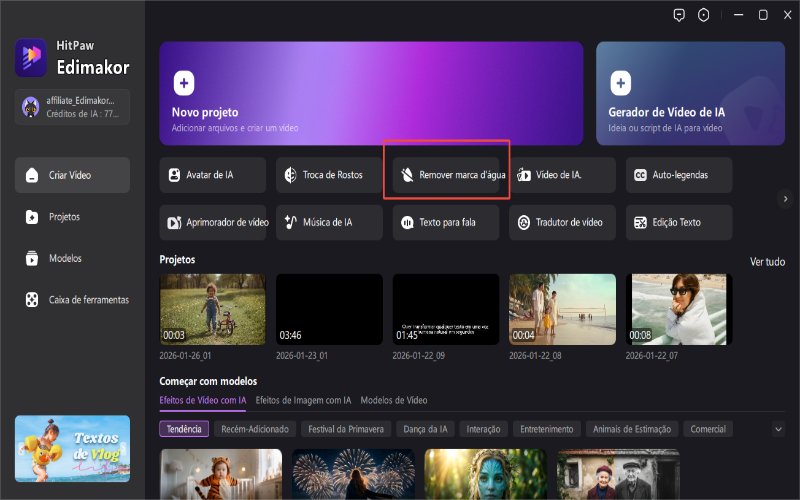800x500 pixels.
Task: Go to Projetos in sidebar
Action: tap(64, 216)
